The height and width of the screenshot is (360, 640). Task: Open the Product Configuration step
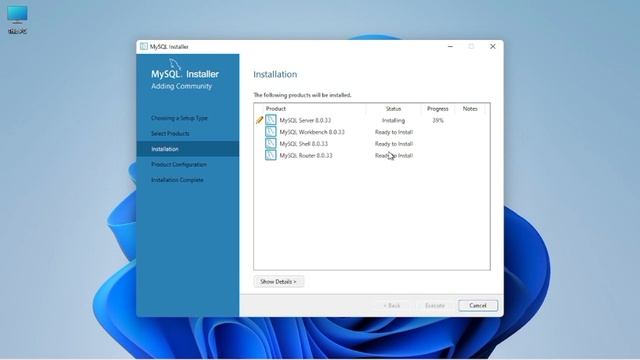[179, 164]
